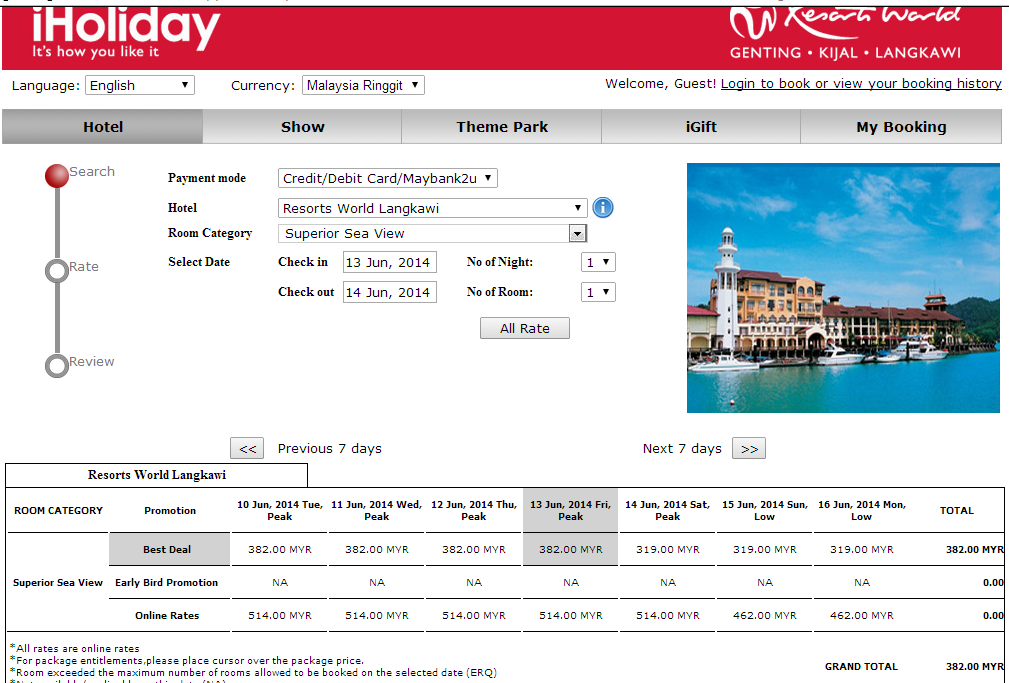Click the previous 7 days << button
1009x683 pixels.
(x=247, y=448)
